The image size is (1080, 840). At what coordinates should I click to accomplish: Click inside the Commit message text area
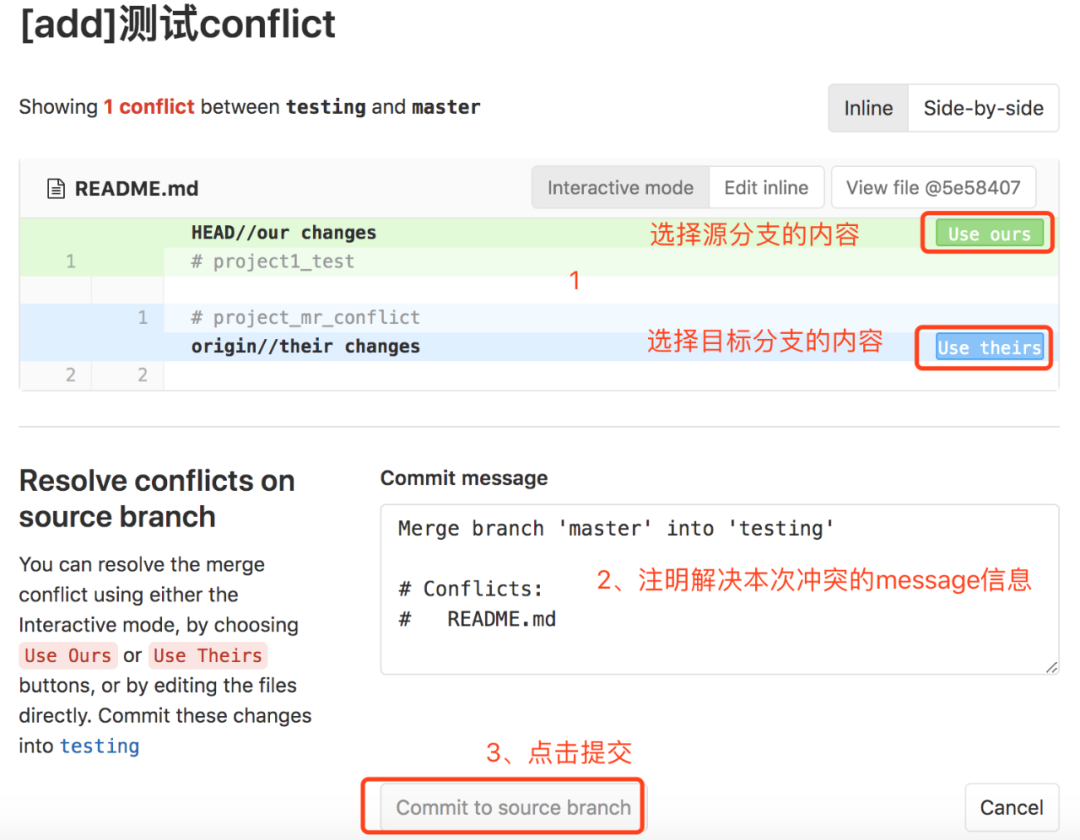(x=700, y=590)
